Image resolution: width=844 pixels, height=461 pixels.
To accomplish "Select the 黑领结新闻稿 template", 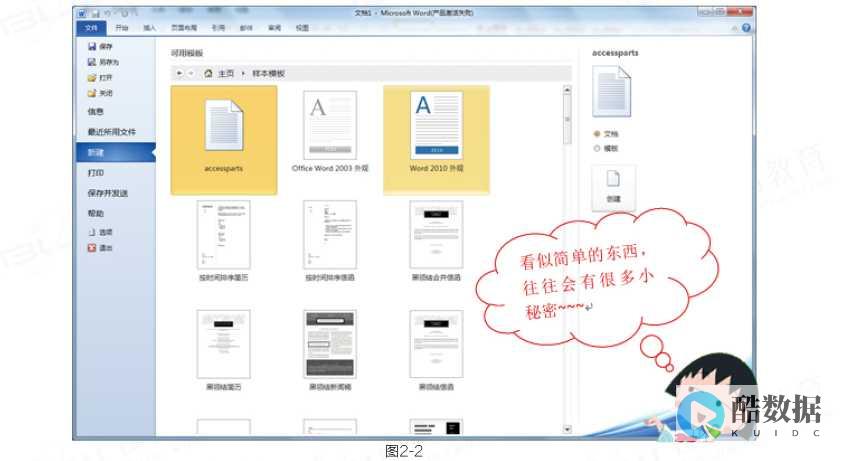I will point(330,350).
